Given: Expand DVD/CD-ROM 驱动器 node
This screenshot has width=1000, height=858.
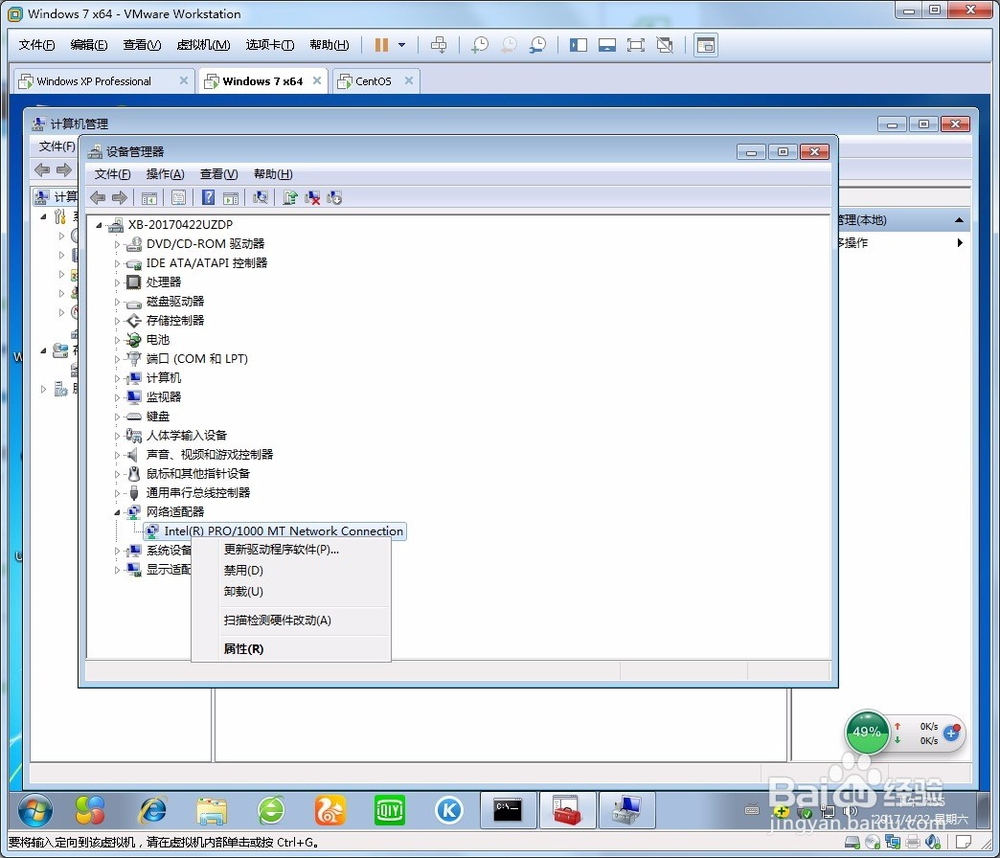Looking at the screenshot, I should (x=117, y=244).
